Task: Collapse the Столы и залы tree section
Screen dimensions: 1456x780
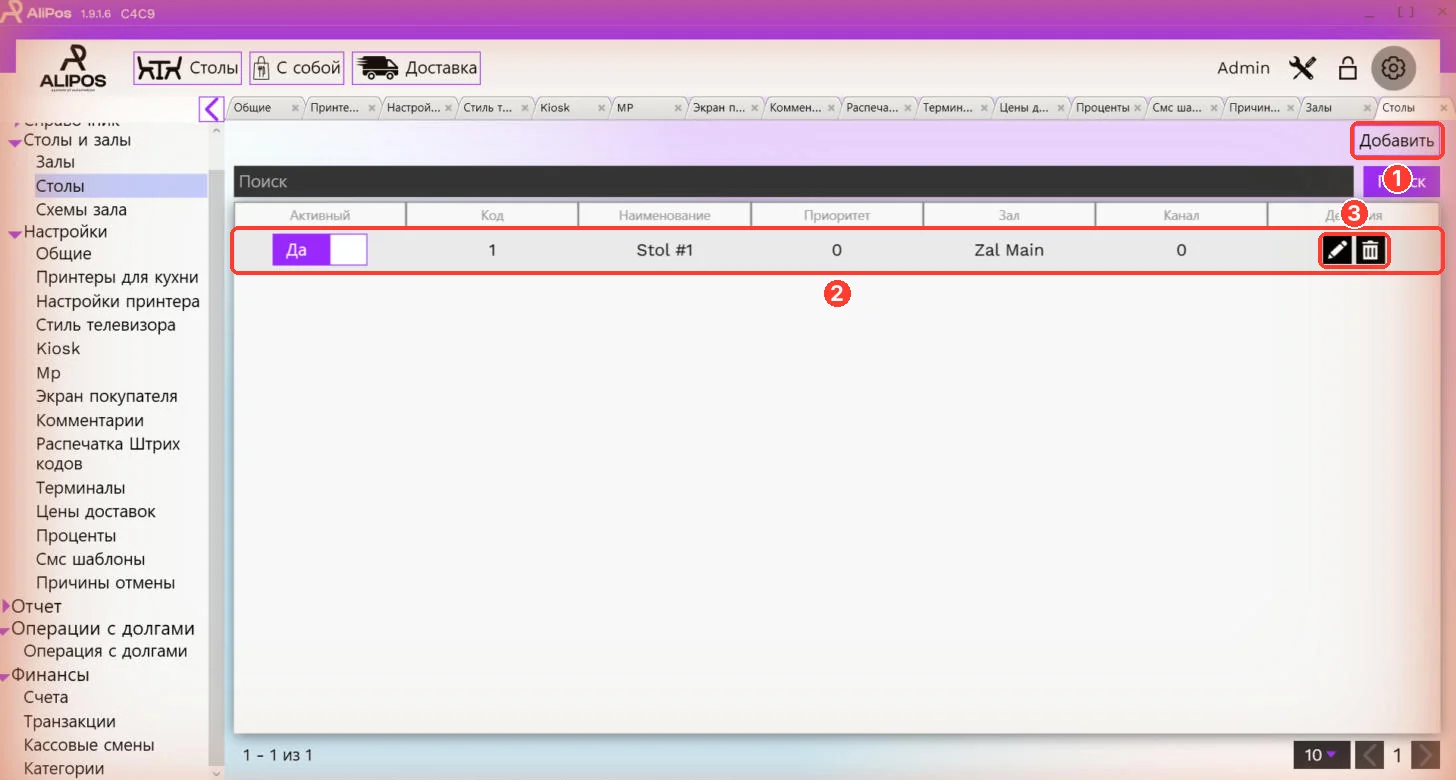Action: point(15,143)
